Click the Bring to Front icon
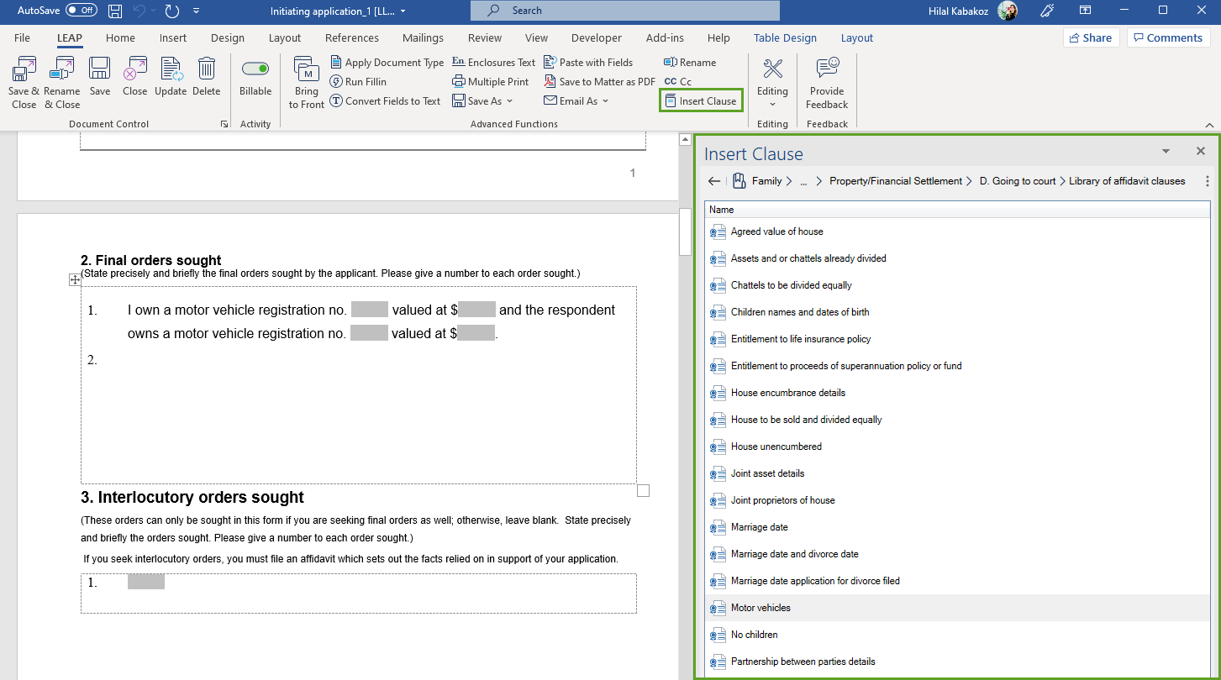 [306, 82]
